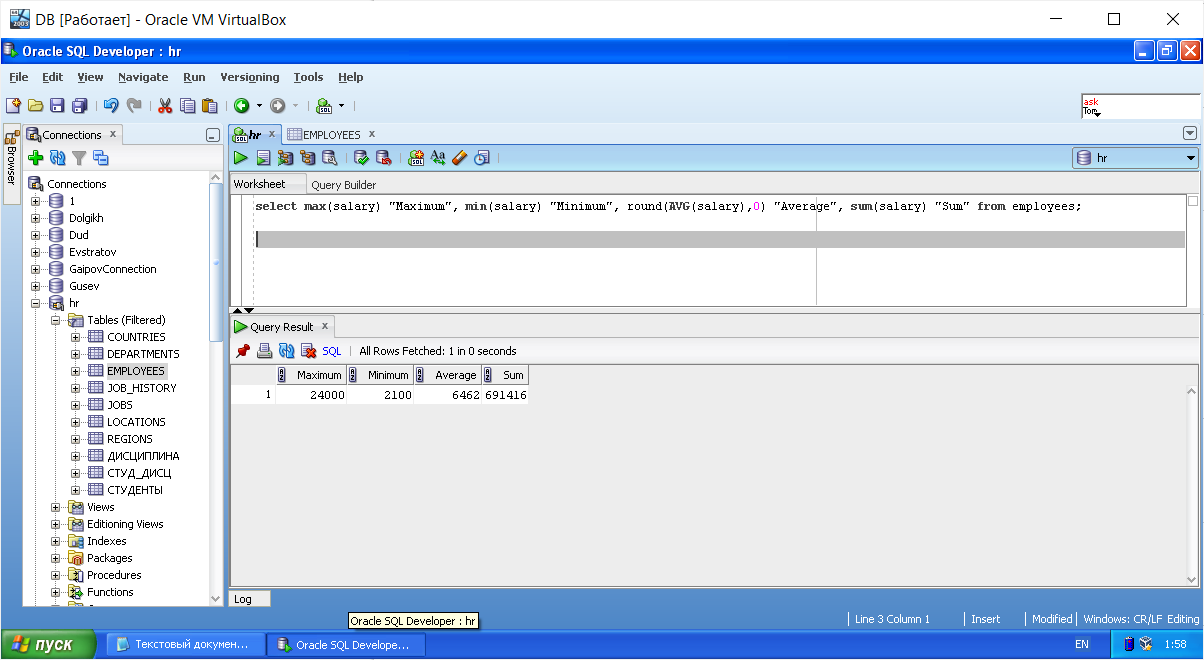Refresh the query result grid
Viewport: 1204px width, 660px height.
click(286, 351)
